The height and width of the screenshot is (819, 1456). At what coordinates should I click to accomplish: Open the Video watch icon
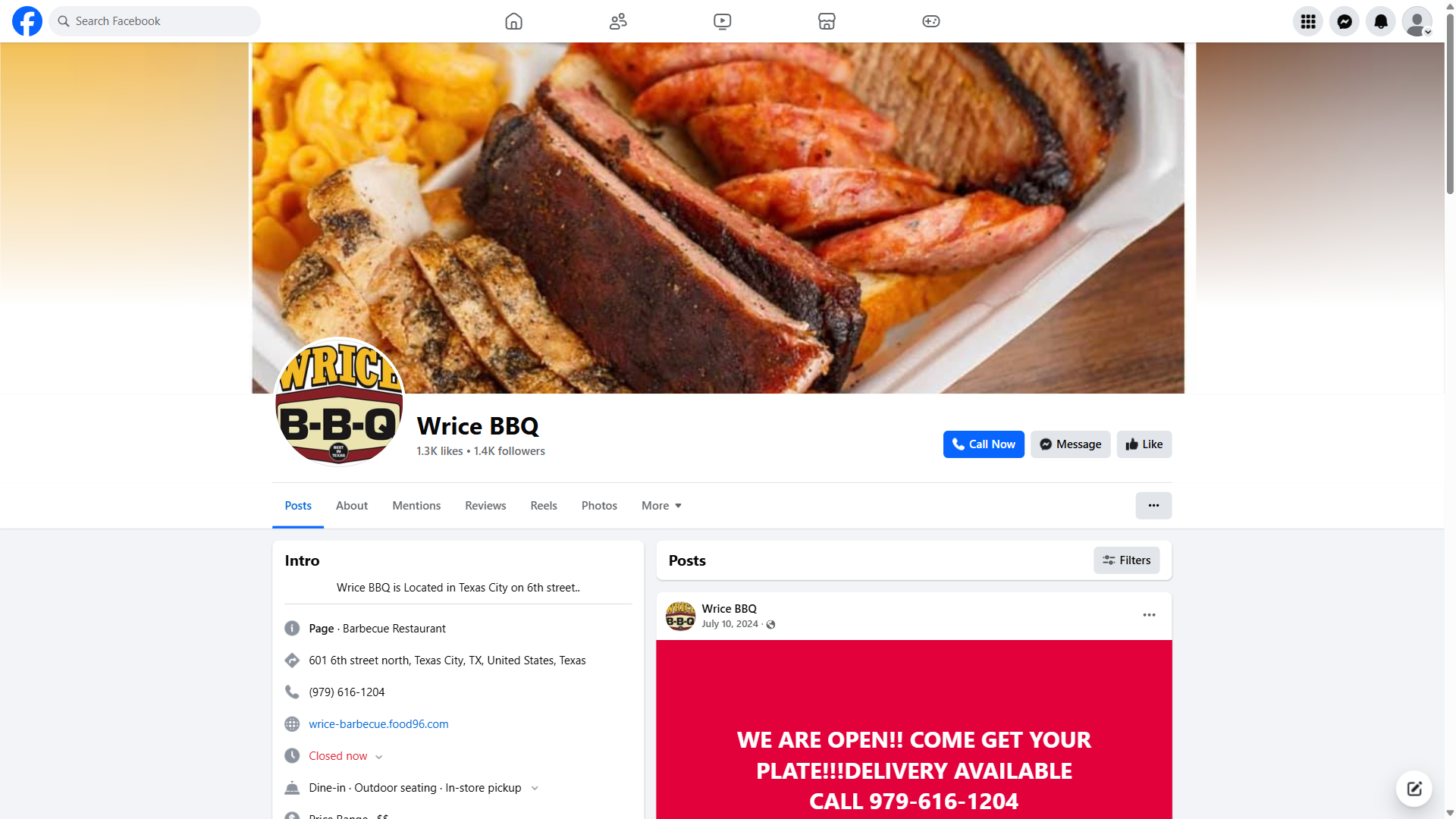coord(723,21)
